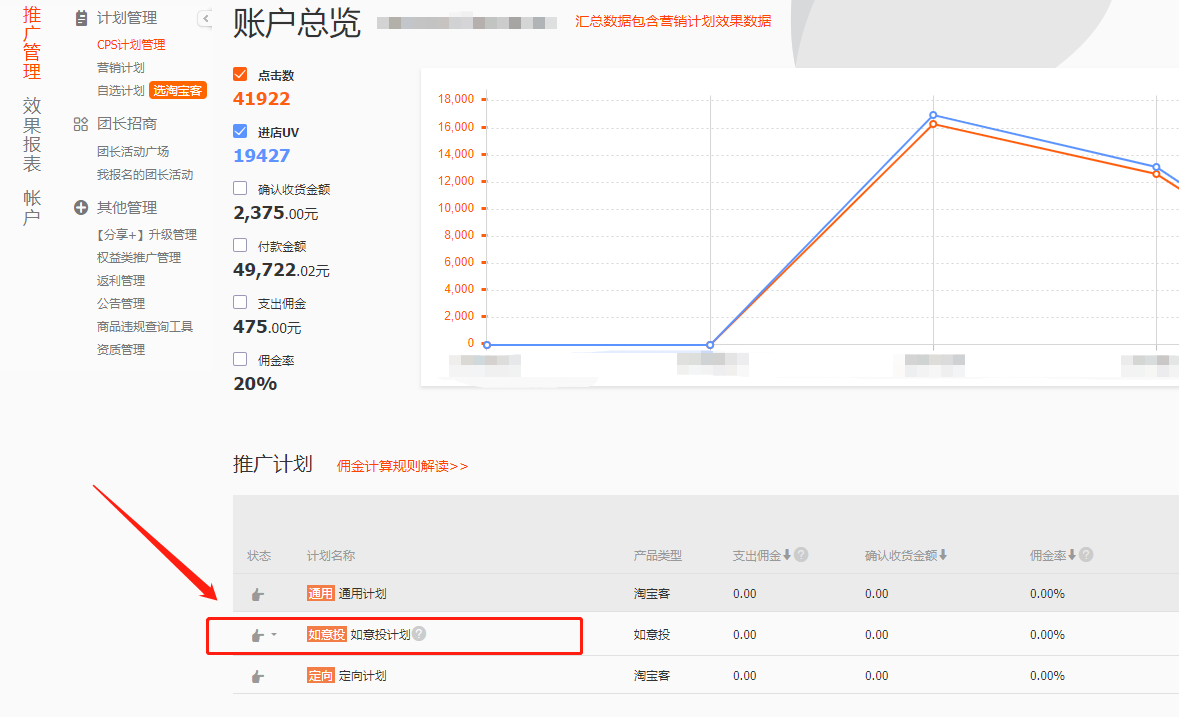1179x717 pixels.
Task: Click the 产品类型 cell 如意投
Action: [651, 634]
